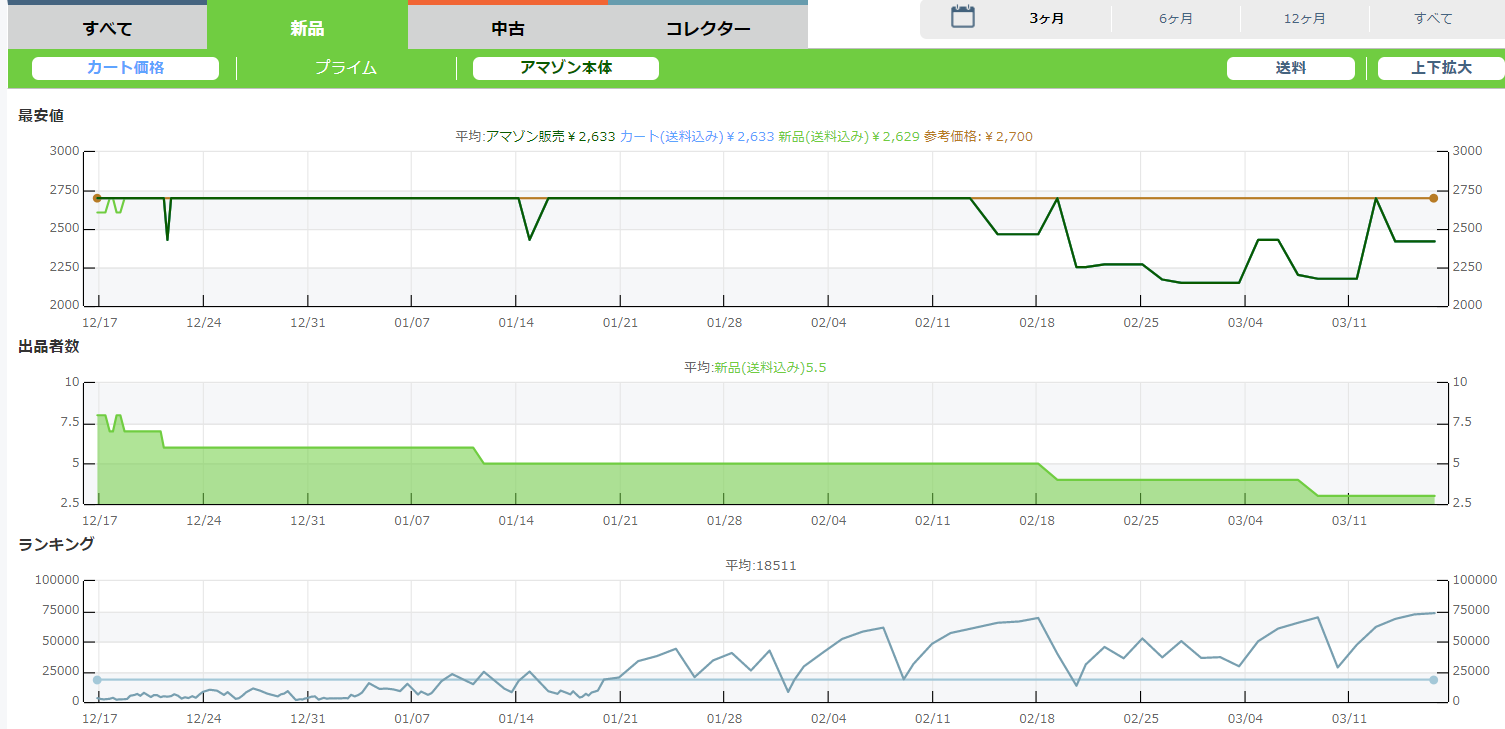1505x729 pixels.
Task: Click left endpoint dot of 参考価格 line
Action: [97, 198]
